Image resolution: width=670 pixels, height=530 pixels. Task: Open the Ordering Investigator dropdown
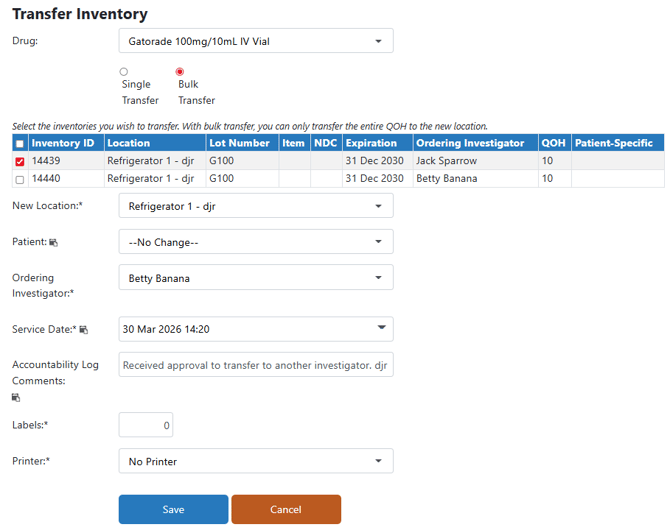point(256,278)
